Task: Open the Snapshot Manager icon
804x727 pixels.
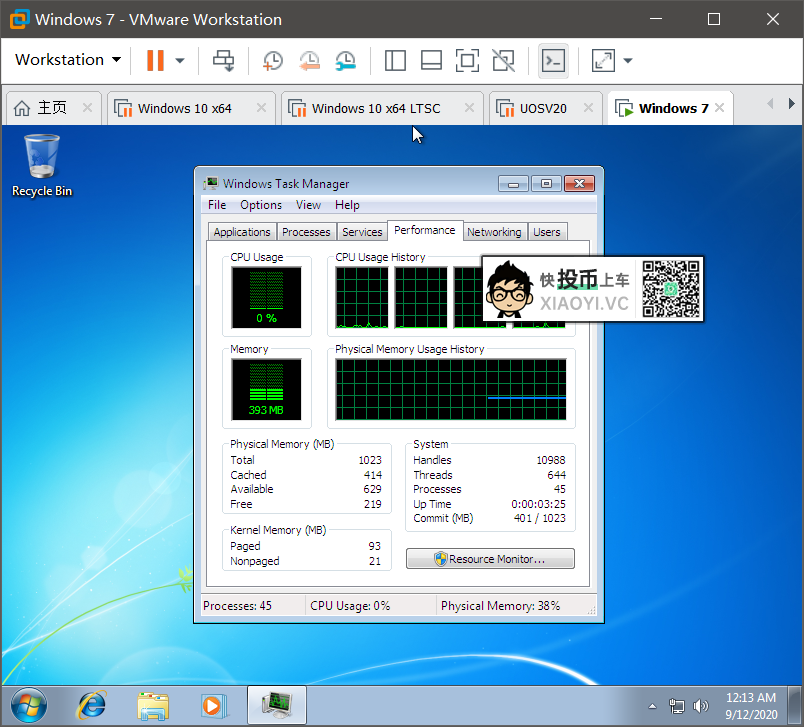Action: [345, 60]
